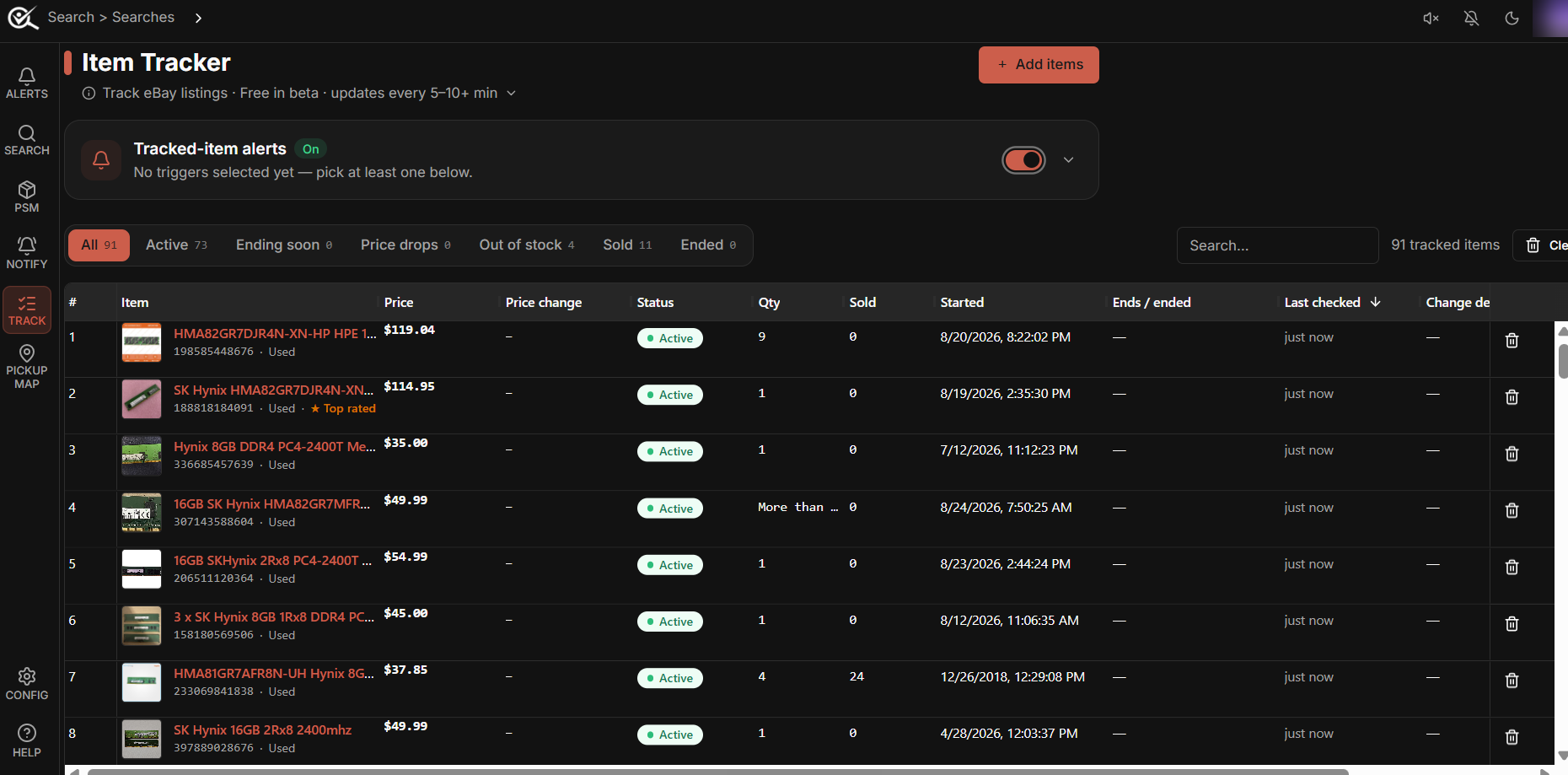Open the 16GB SK Hynix HMA82GR7MFR listing link
This screenshot has height=775, width=1568.
272,504
